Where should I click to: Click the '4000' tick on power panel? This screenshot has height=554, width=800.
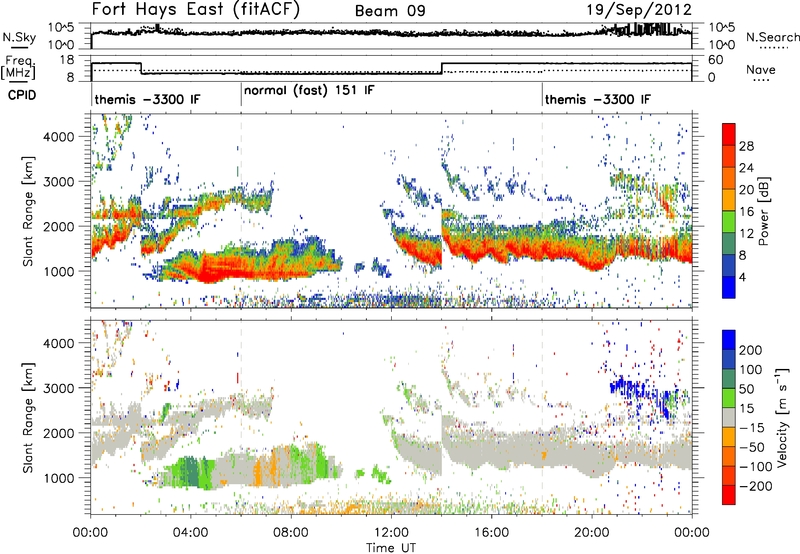58,137
